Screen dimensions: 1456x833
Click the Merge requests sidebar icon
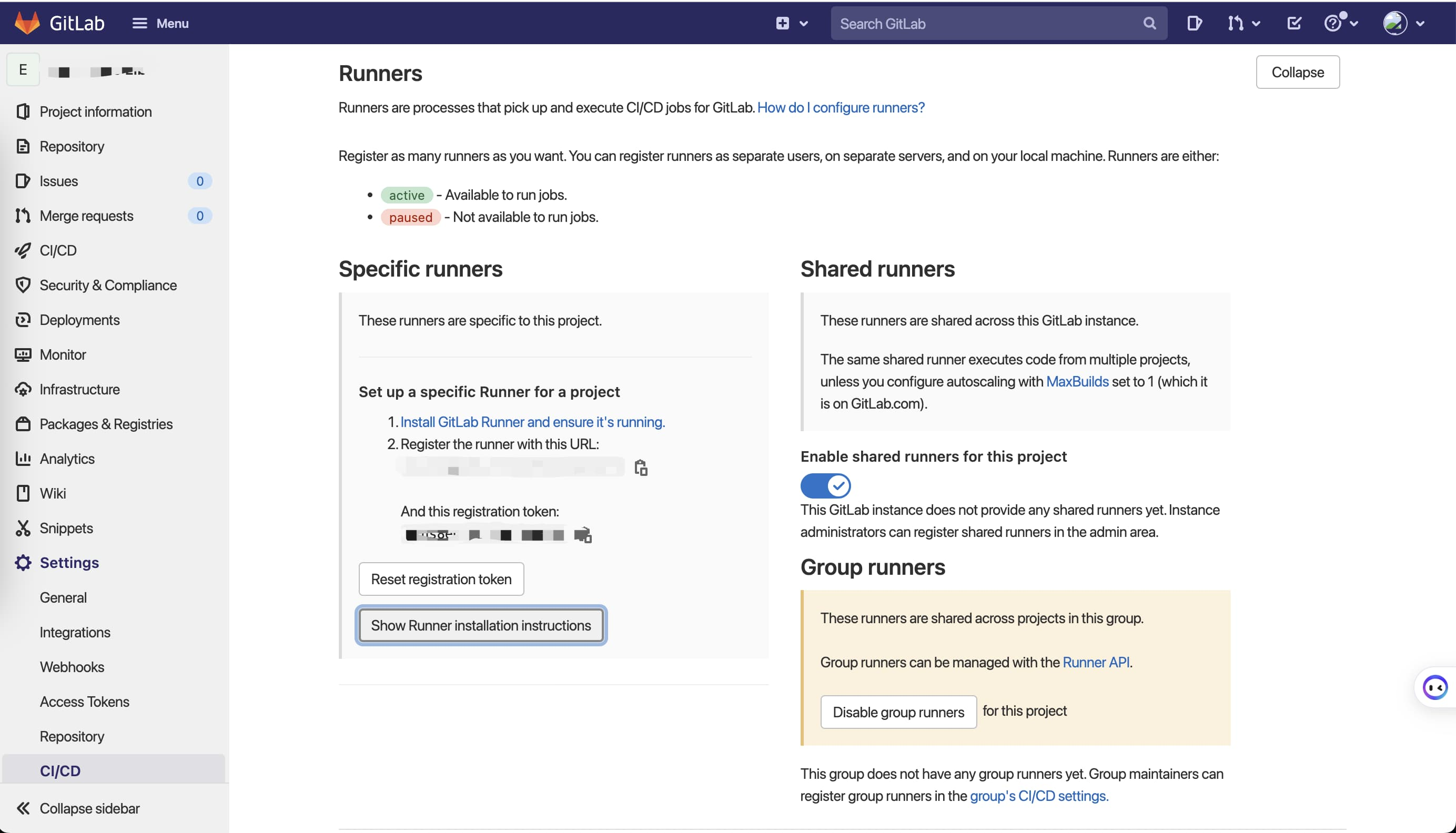point(23,215)
